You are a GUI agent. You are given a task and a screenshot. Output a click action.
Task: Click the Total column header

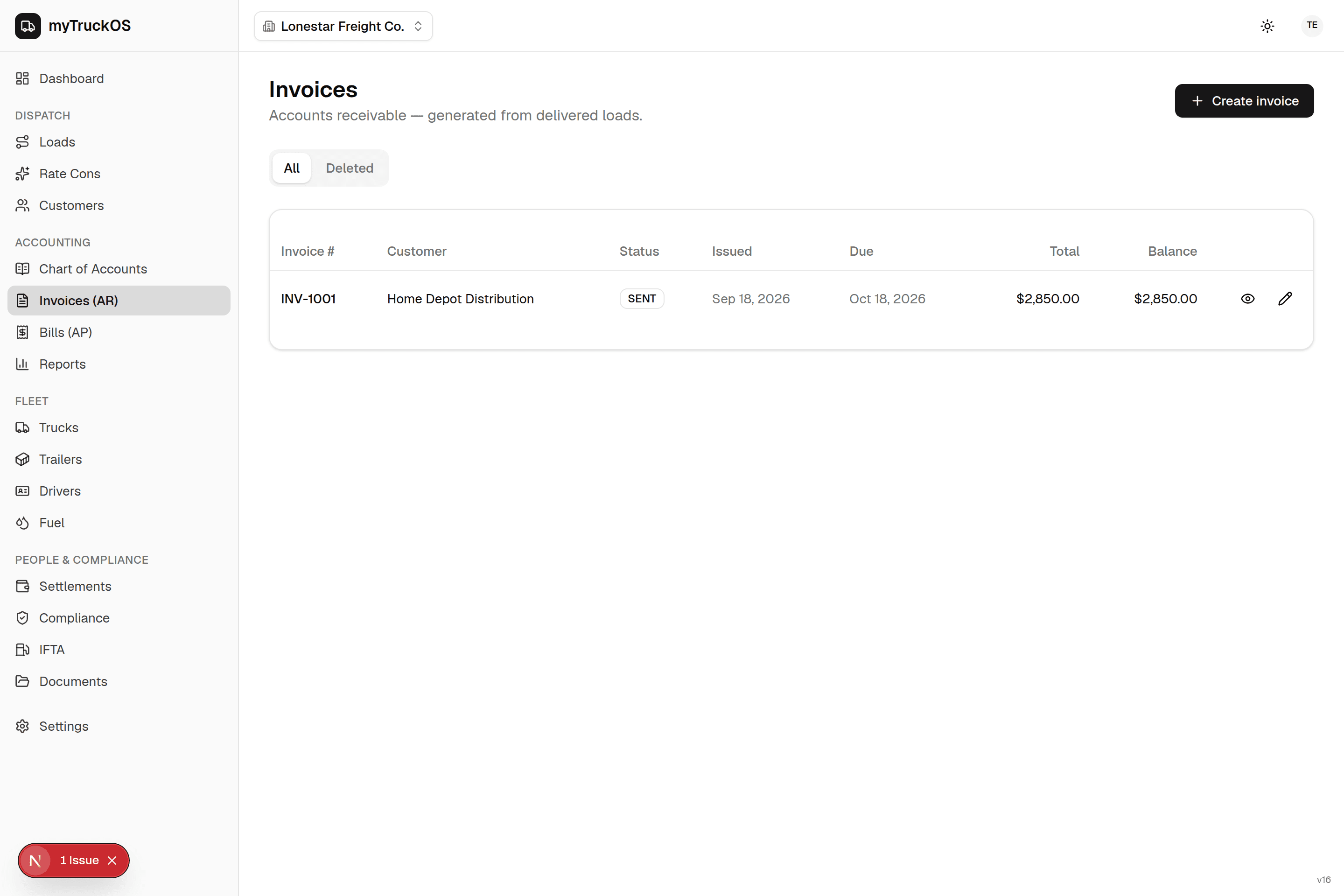pyautogui.click(x=1064, y=251)
